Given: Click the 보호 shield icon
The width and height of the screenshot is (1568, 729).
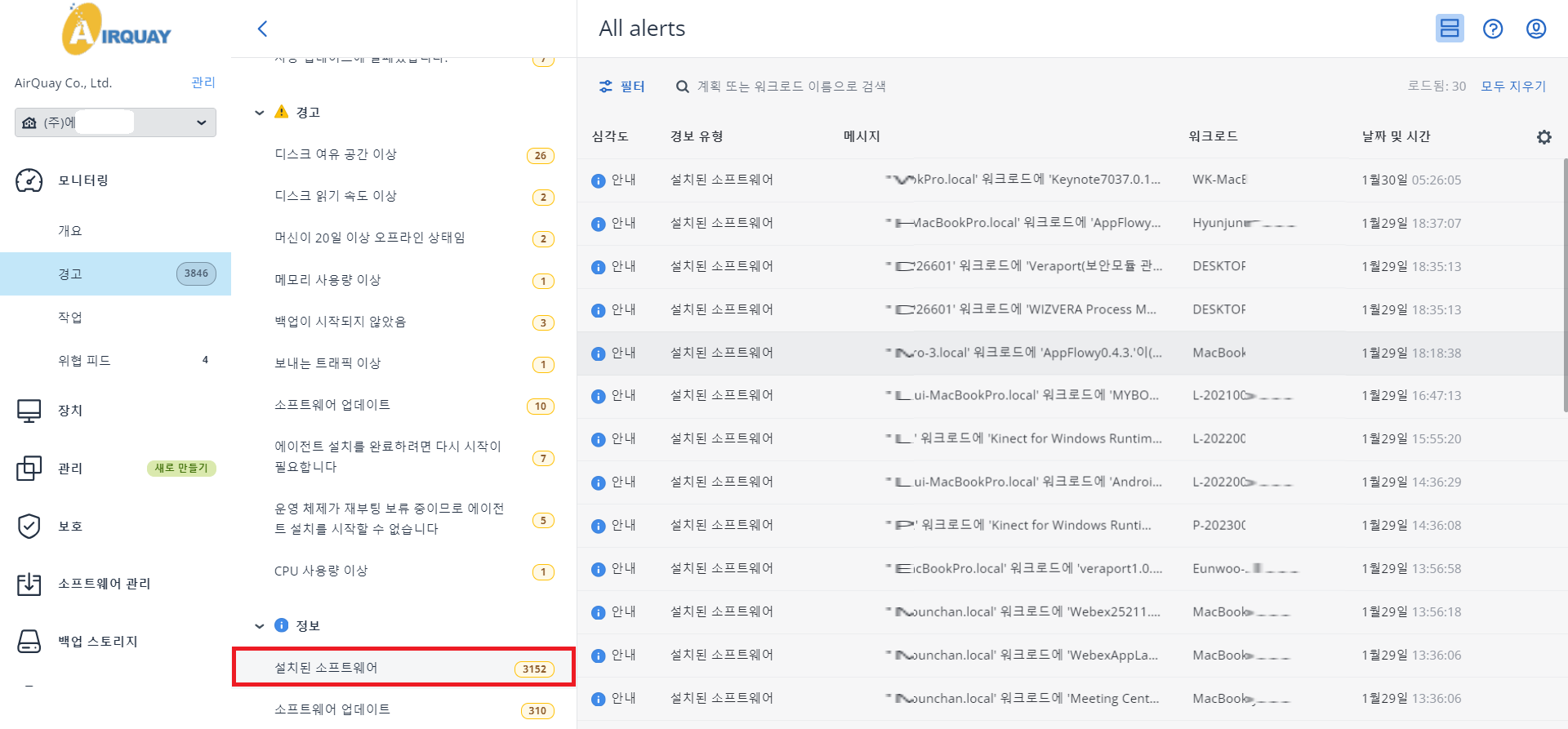Looking at the screenshot, I should click(x=29, y=526).
